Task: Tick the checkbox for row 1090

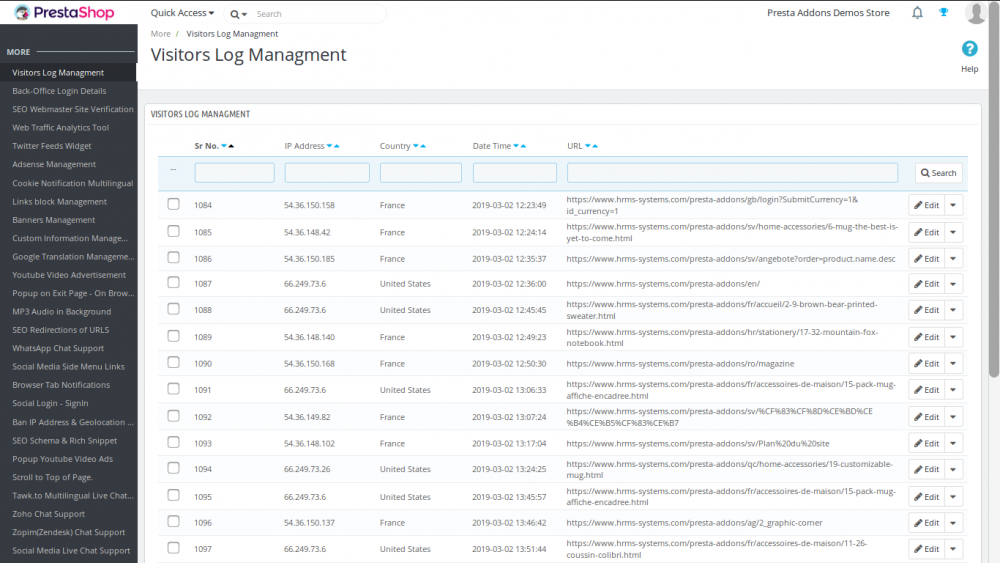Action: [x=173, y=363]
